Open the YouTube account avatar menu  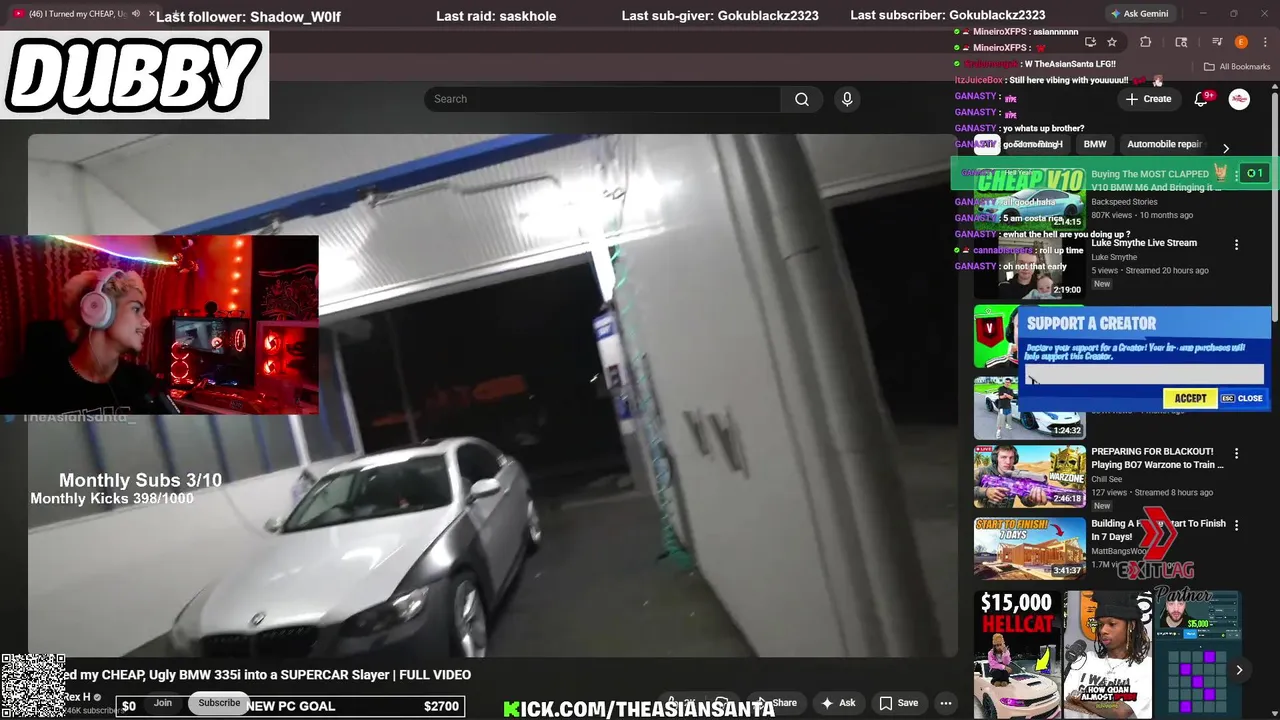(x=1239, y=99)
